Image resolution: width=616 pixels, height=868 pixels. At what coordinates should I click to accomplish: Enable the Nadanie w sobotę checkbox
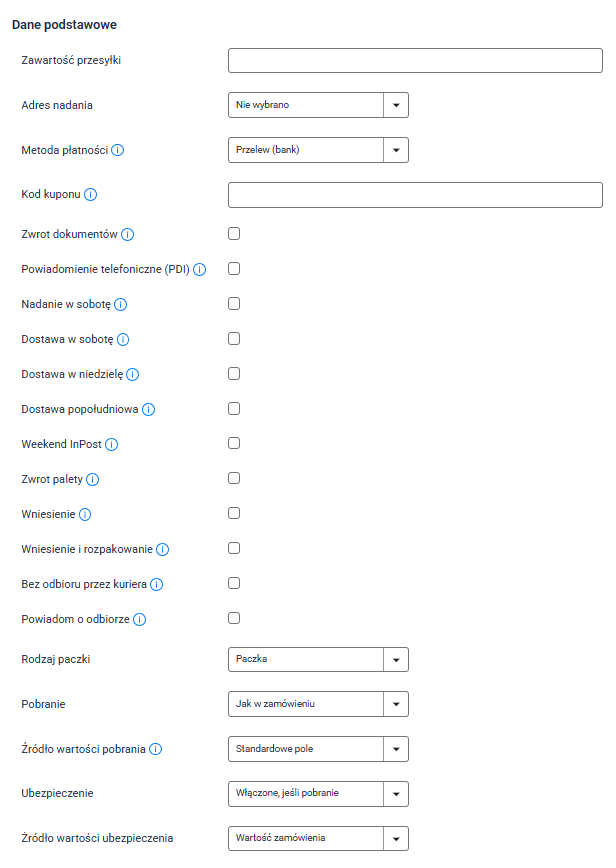234,303
